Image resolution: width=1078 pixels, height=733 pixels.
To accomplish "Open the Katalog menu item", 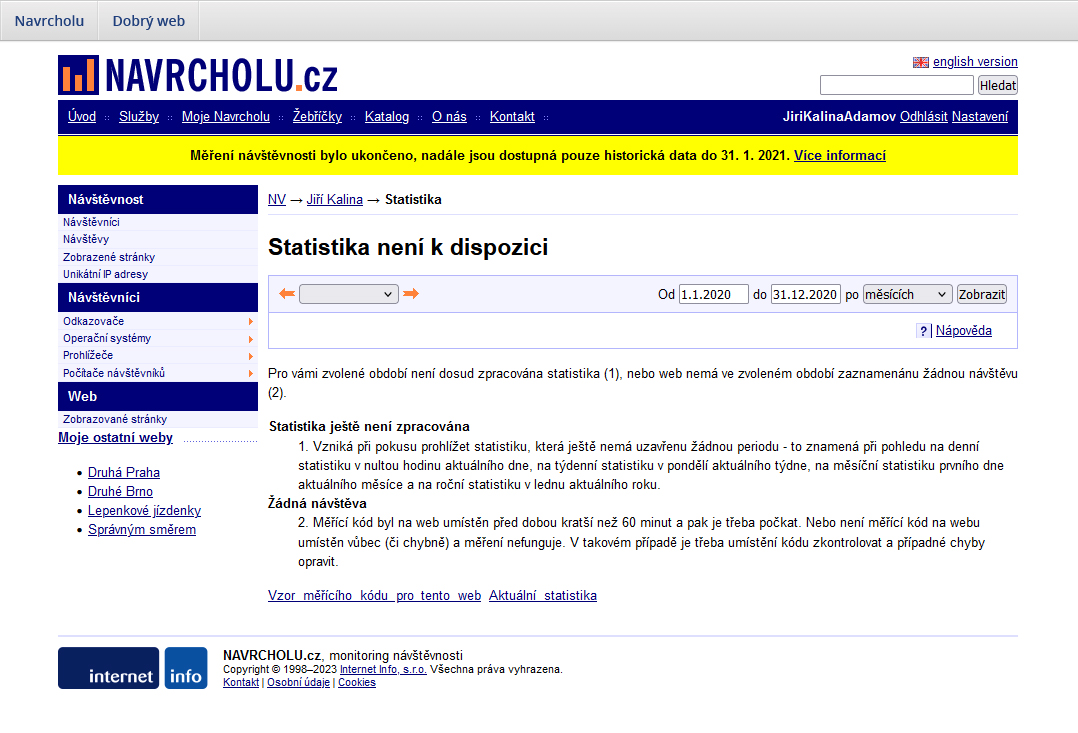I will tap(387, 116).
